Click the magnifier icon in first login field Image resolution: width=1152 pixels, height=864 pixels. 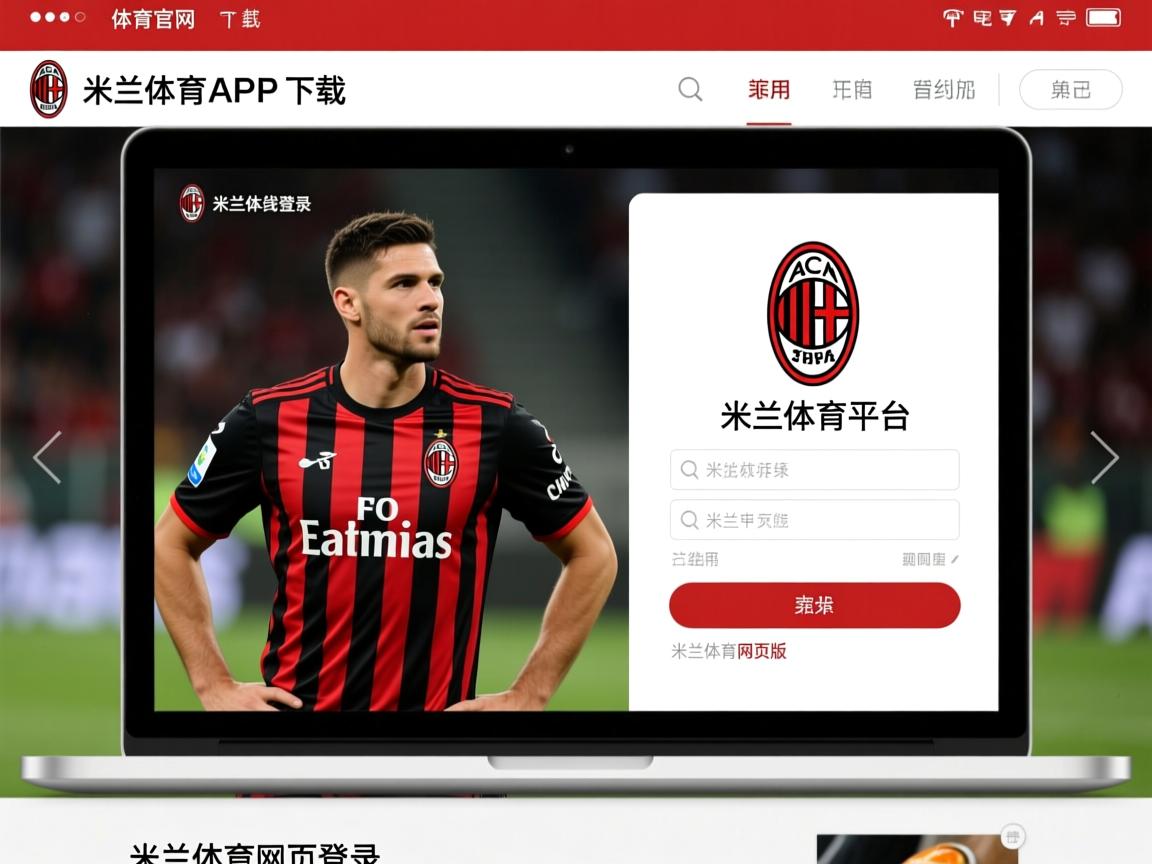[689, 470]
